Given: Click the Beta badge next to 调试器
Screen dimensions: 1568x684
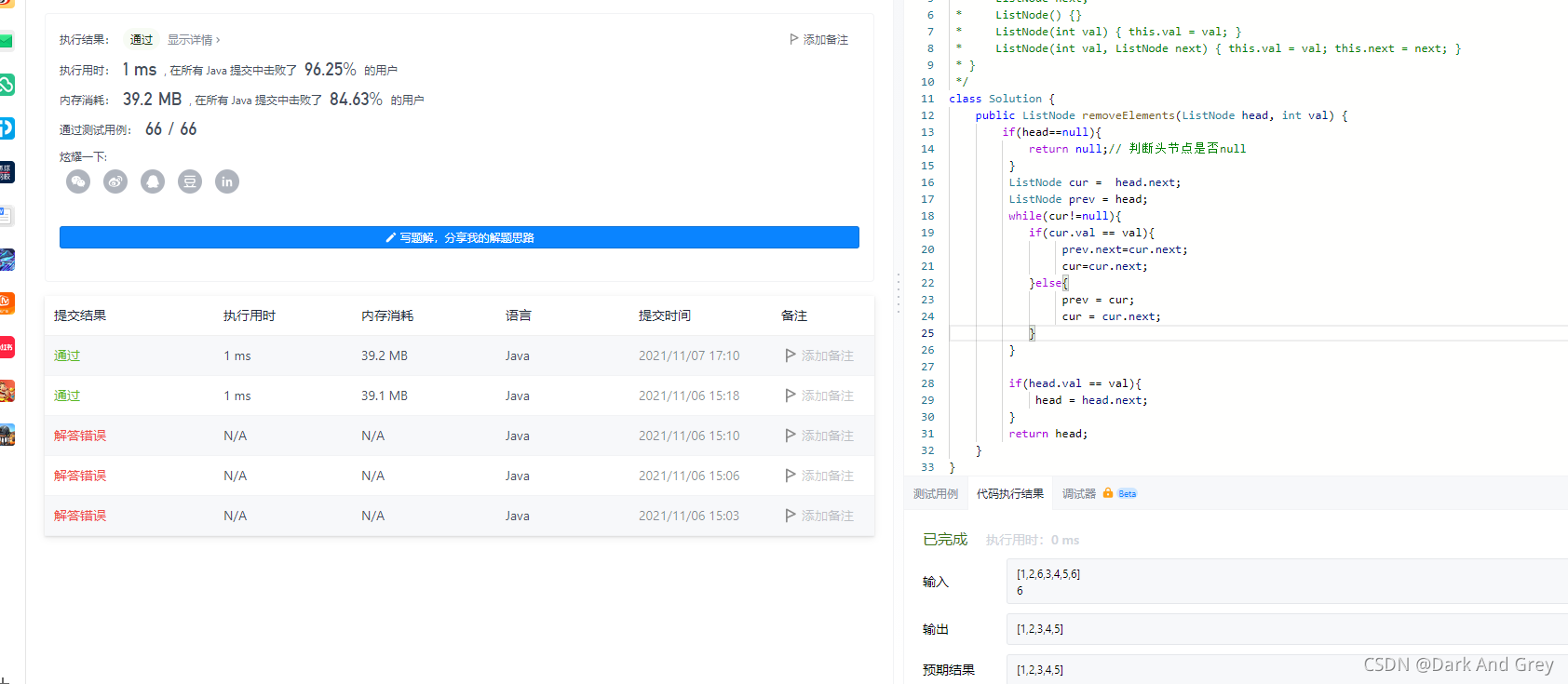Looking at the screenshot, I should (x=1127, y=494).
